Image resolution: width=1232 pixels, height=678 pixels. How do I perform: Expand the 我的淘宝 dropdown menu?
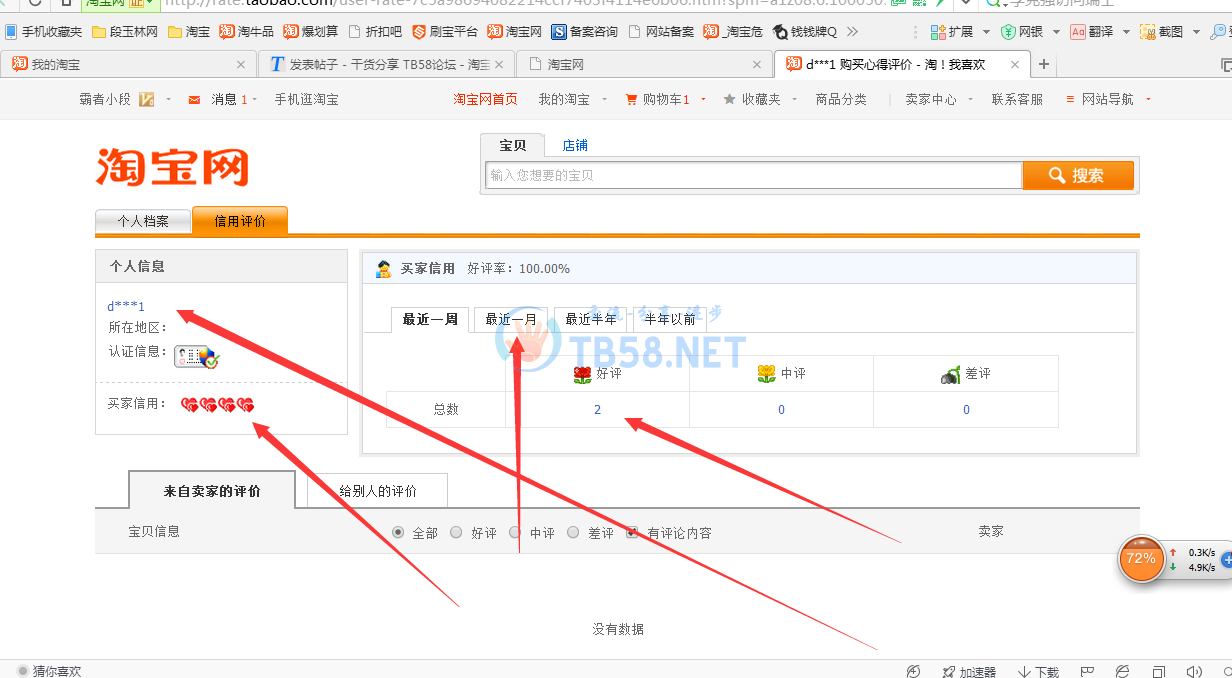(x=570, y=100)
